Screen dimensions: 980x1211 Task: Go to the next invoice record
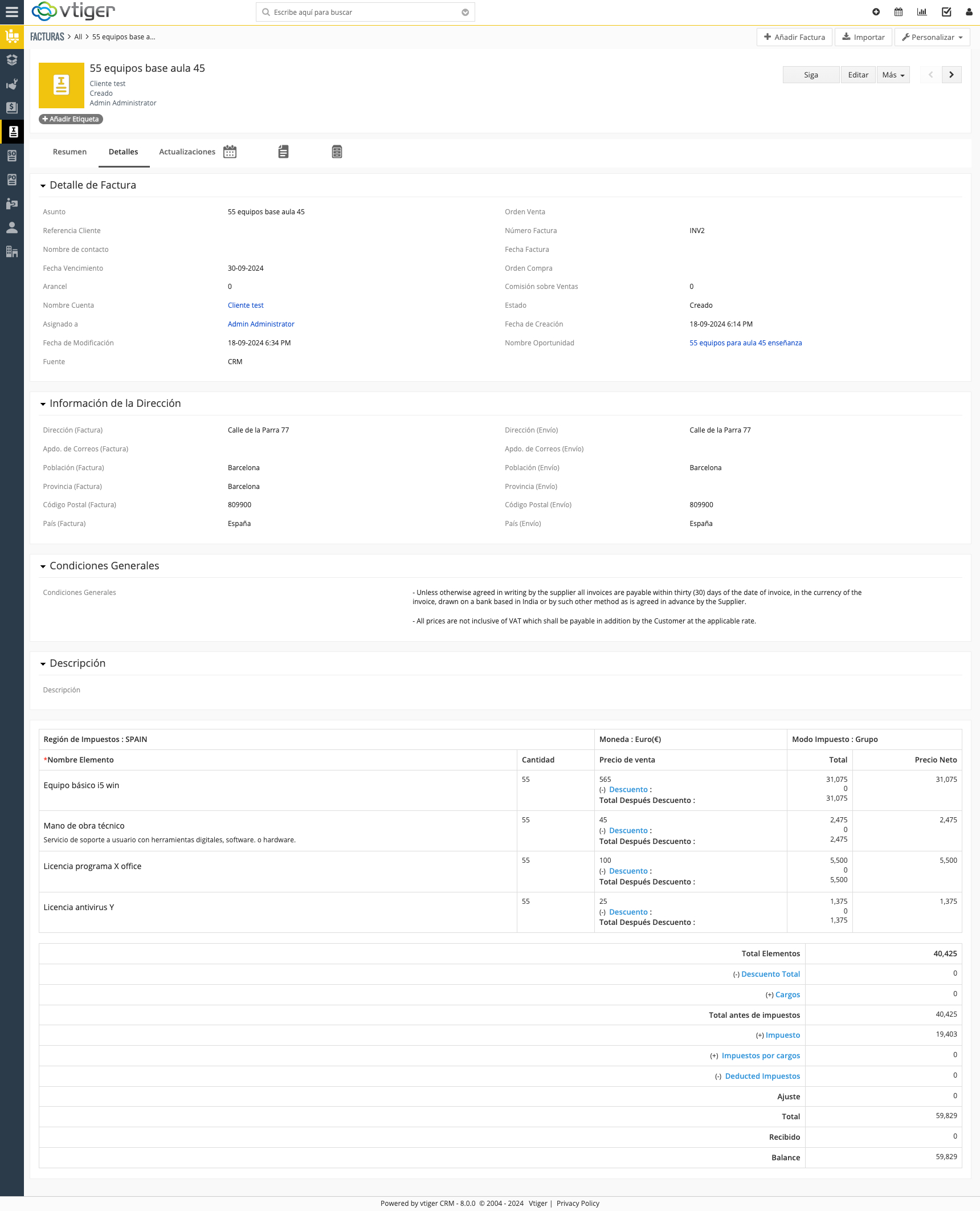(x=952, y=75)
